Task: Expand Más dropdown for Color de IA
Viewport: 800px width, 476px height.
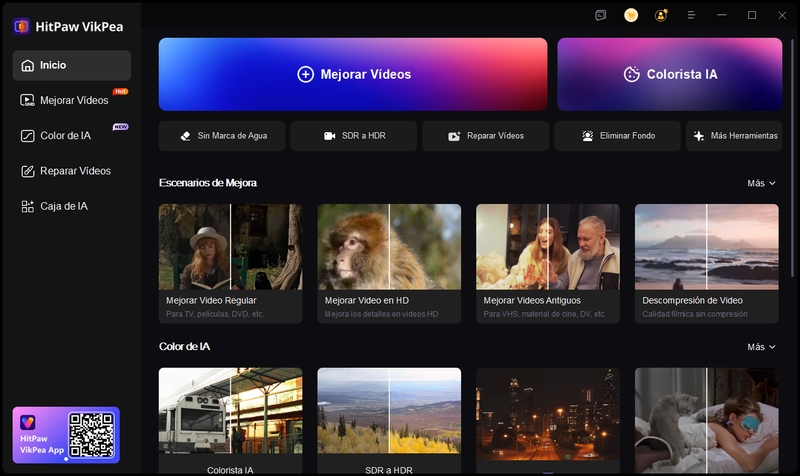Action: click(760, 347)
